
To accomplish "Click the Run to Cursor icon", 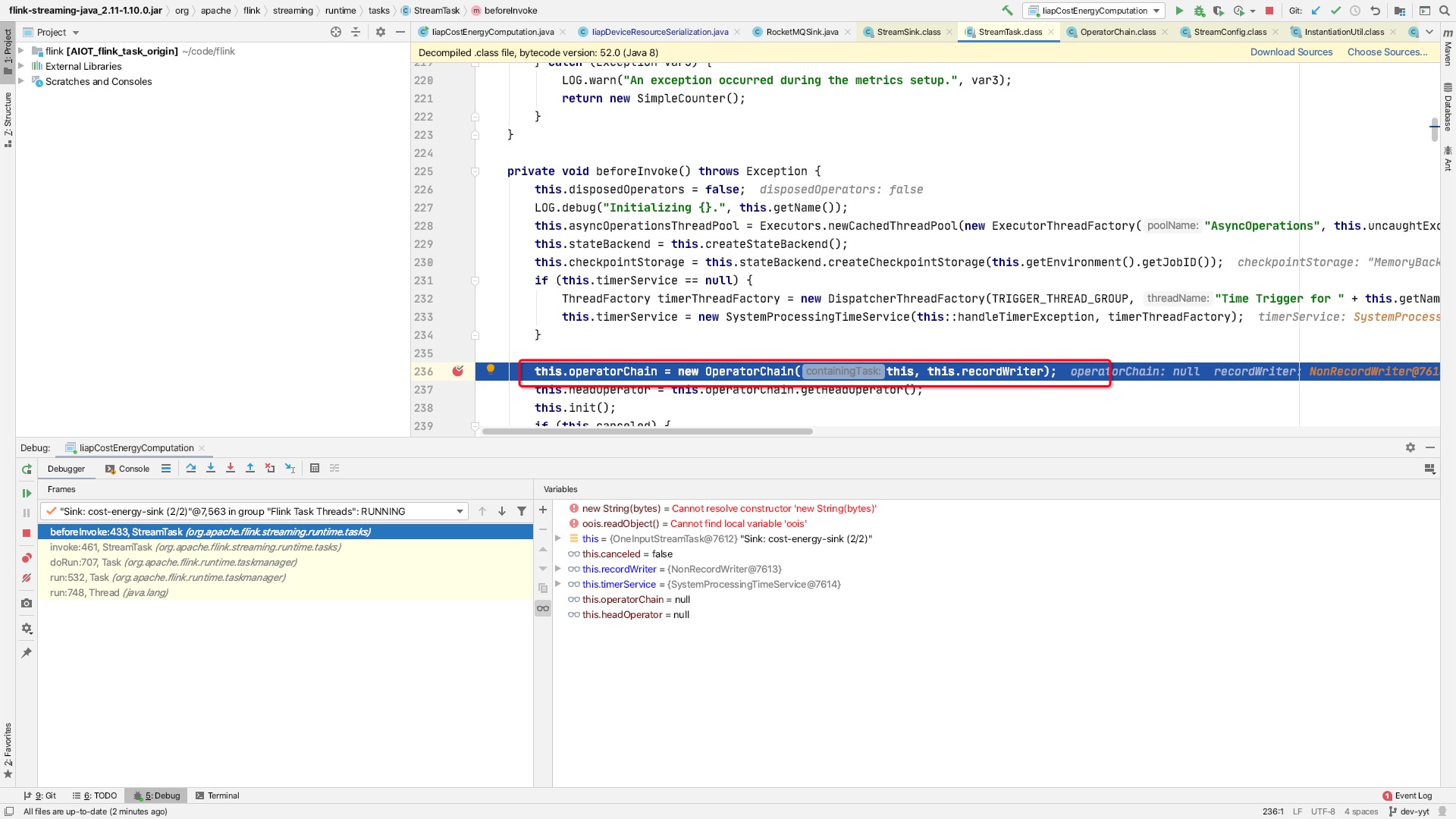I will tap(290, 469).
